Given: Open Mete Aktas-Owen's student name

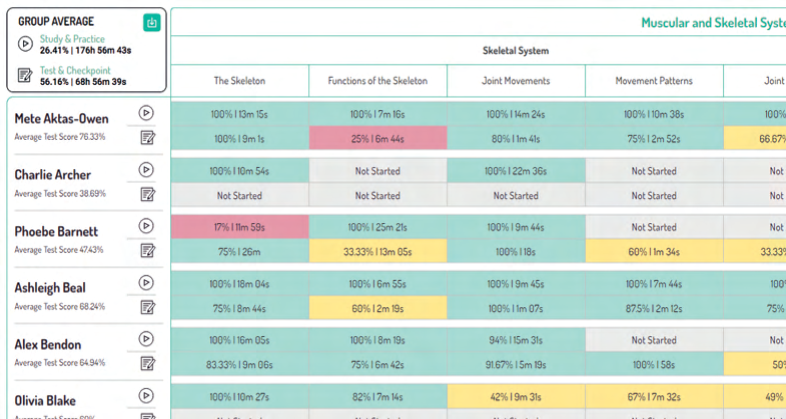Looking at the screenshot, I should point(61,119).
